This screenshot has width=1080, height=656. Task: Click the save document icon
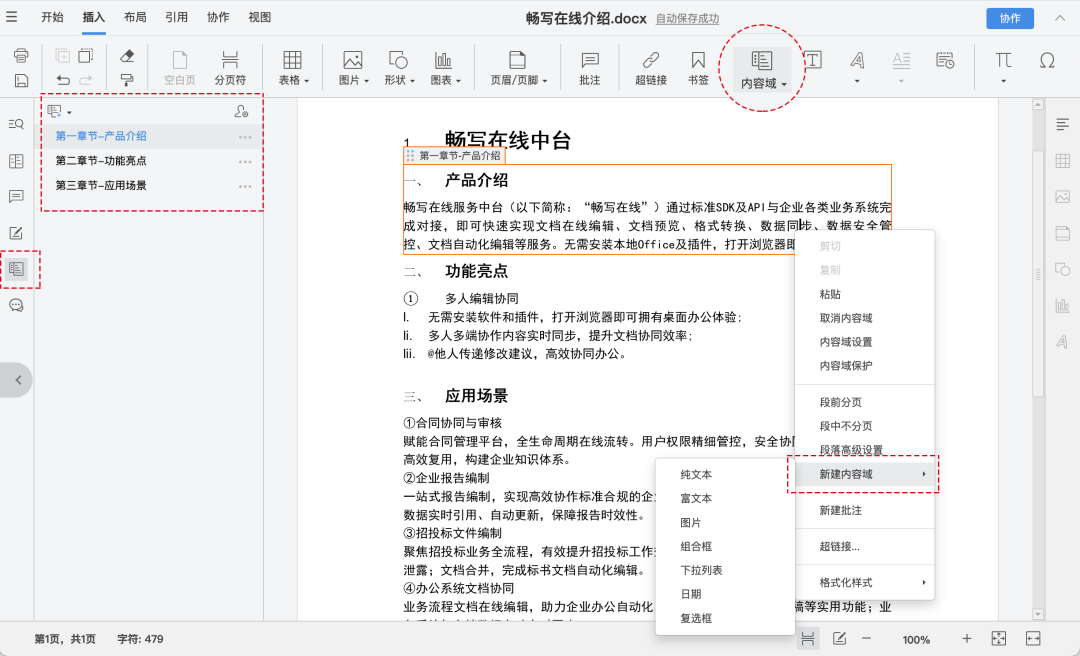[21, 81]
